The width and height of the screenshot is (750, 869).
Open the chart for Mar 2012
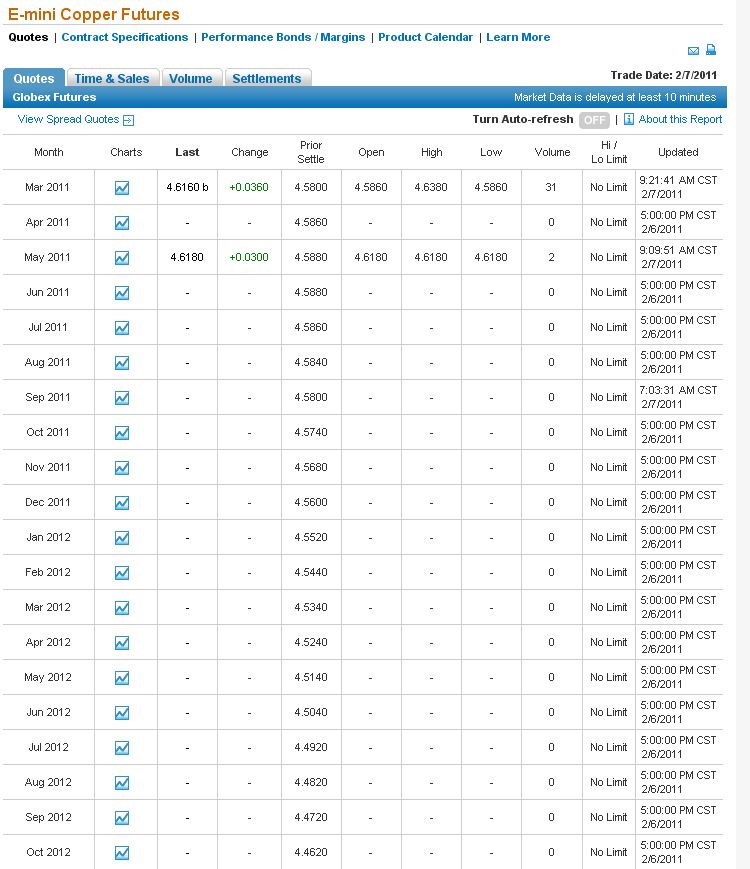coord(122,607)
